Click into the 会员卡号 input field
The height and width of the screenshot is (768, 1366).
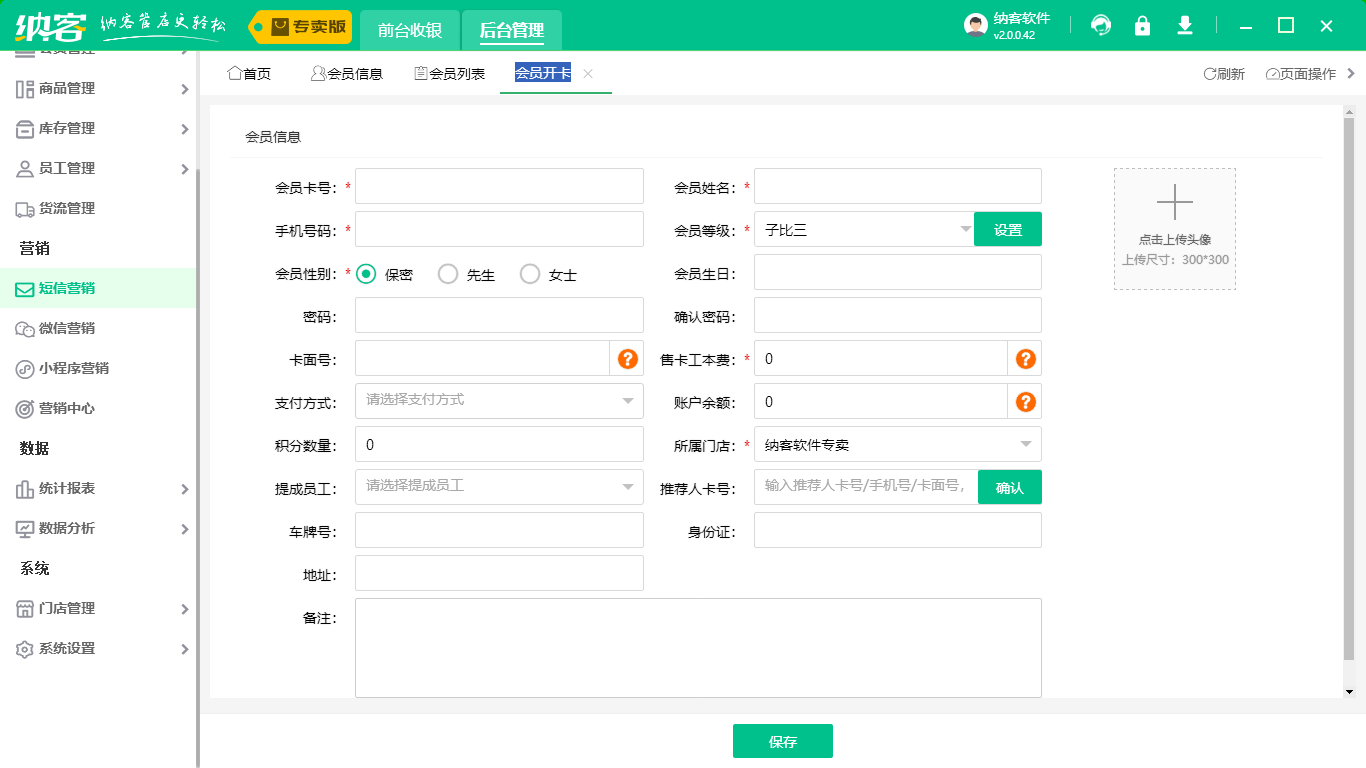tap(499, 186)
